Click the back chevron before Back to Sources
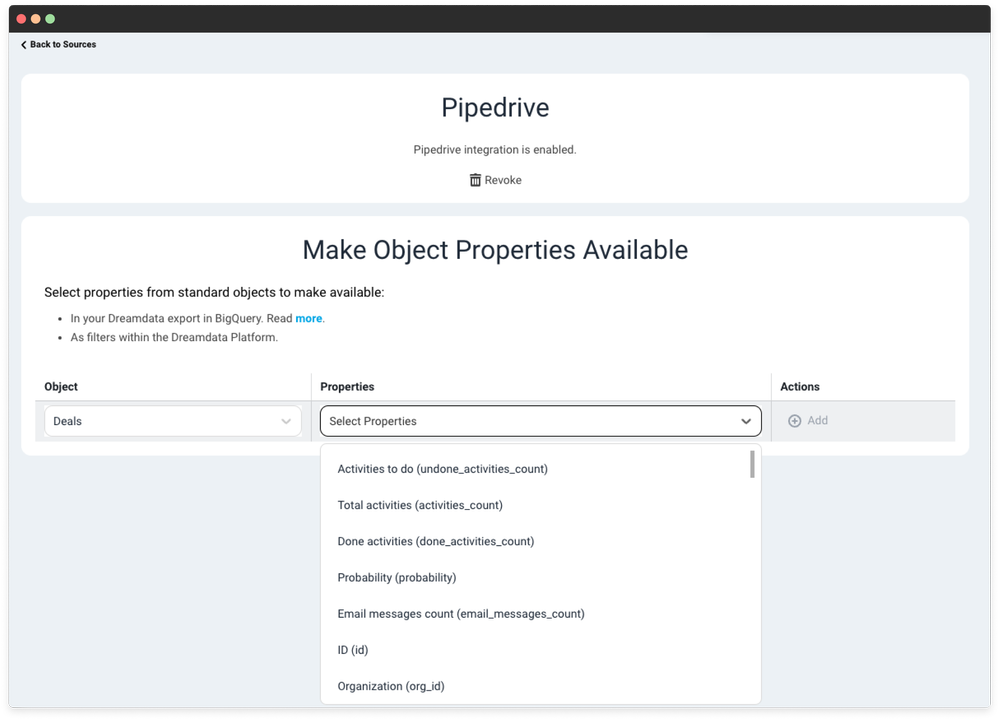This screenshot has width=1000, height=720. click(23, 44)
